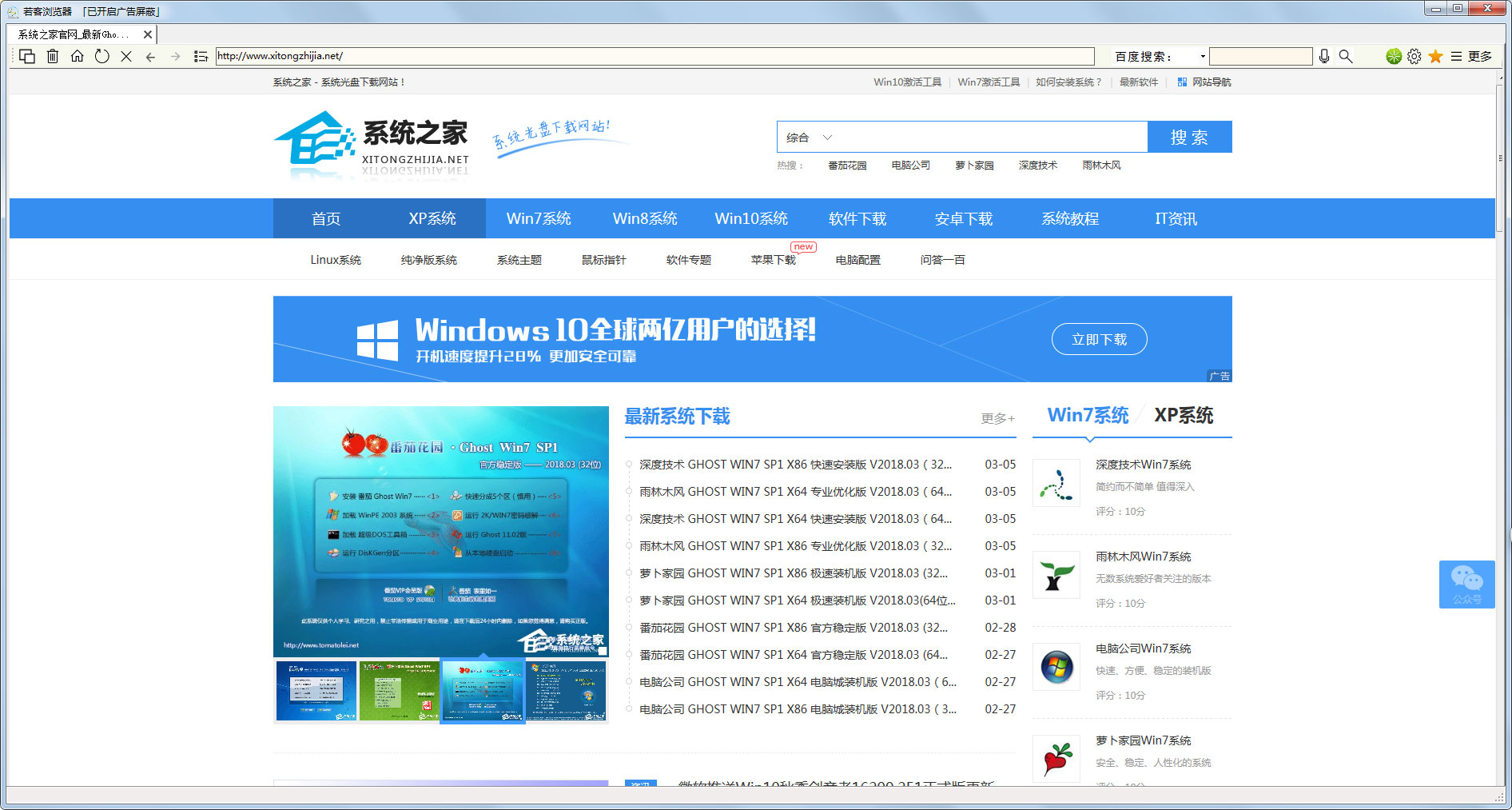The image size is (1512, 810).
Task: Switch to XP系统 tab in right panel
Action: pos(1184,415)
